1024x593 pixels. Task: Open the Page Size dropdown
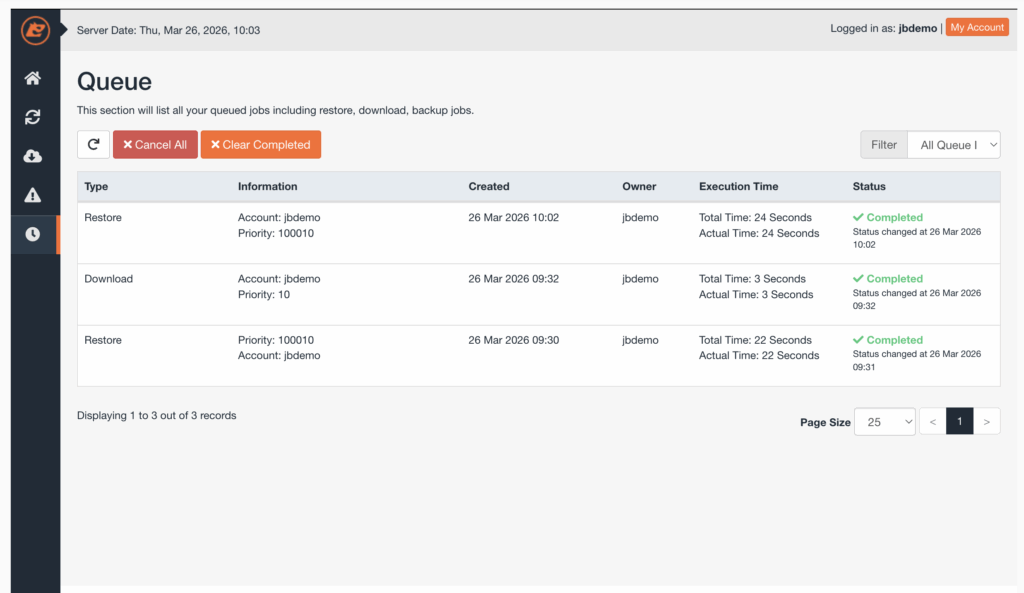[x=884, y=422]
